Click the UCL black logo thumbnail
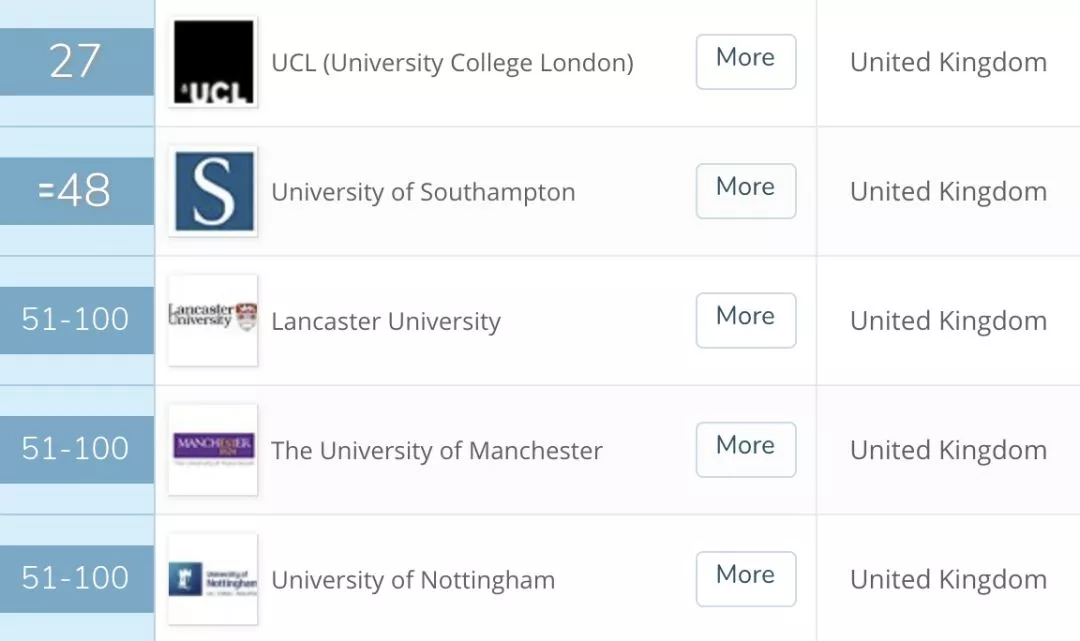 pos(213,62)
